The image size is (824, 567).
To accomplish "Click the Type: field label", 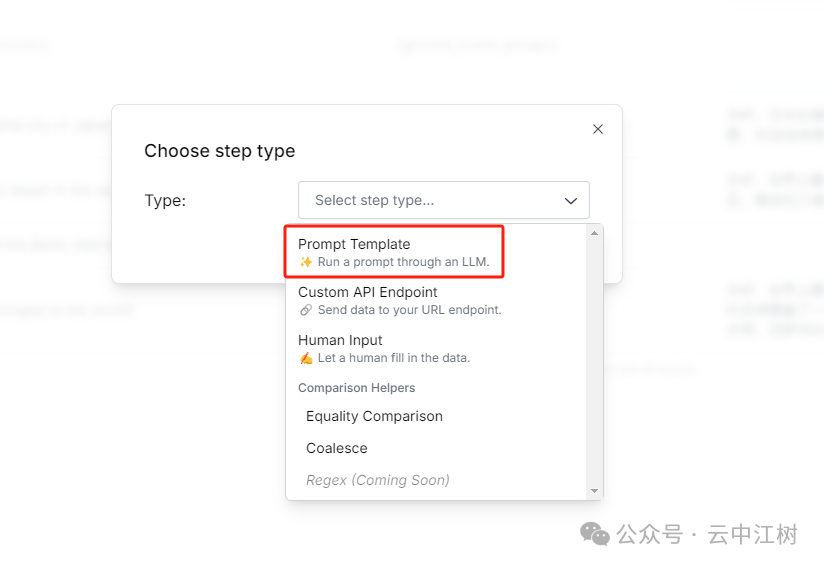I will (165, 200).
